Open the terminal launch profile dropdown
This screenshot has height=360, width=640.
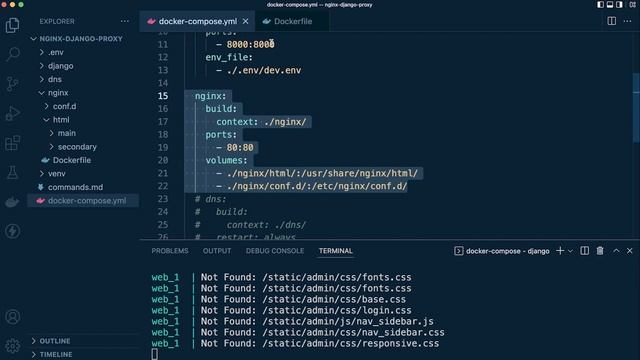click(570, 251)
